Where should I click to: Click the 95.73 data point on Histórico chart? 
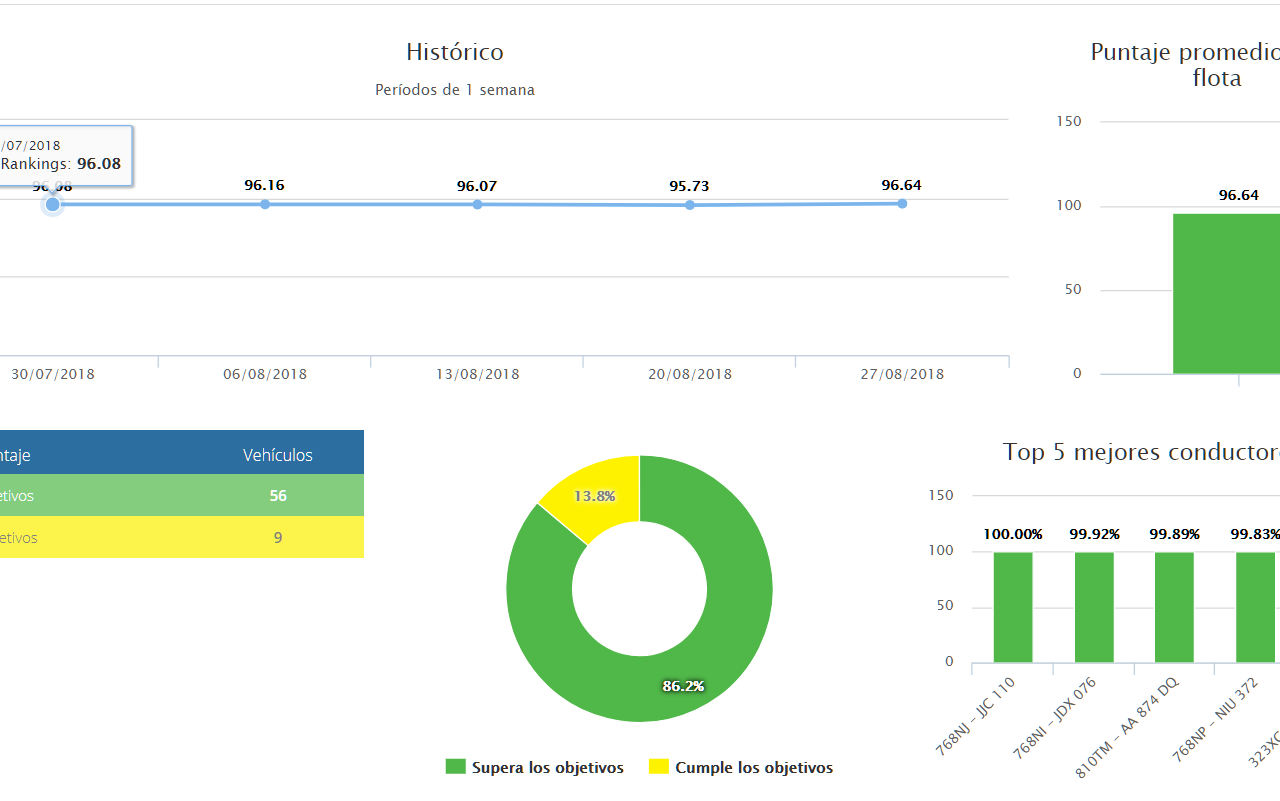pos(690,205)
